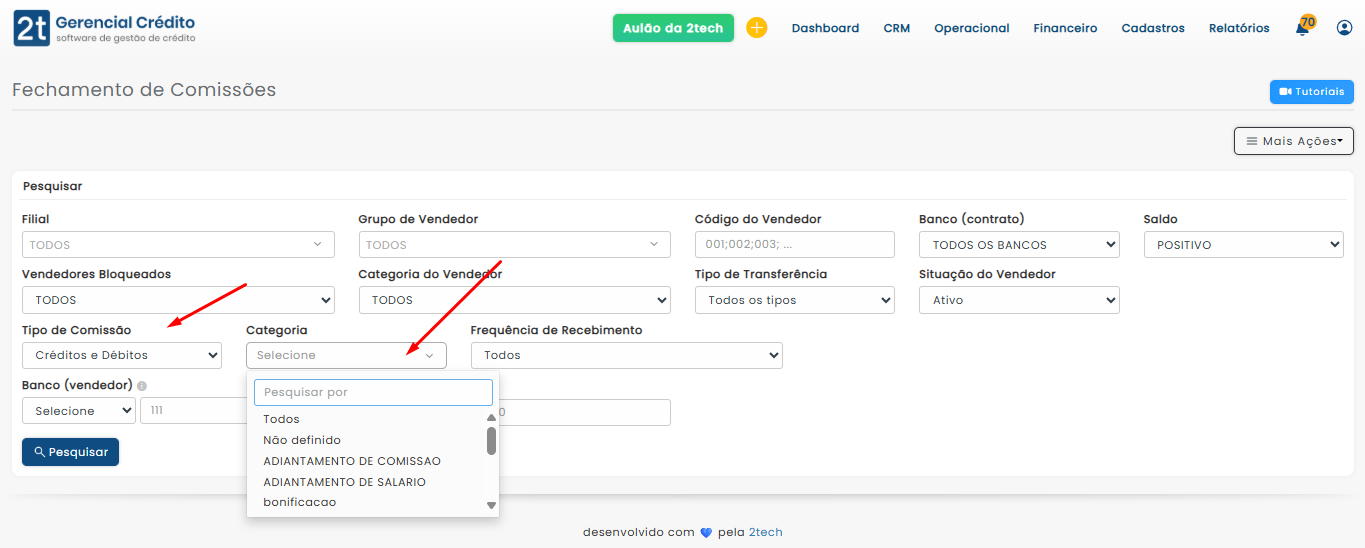1365x548 pixels.
Task: Click the yellow plus quick-add icon
Action: pos(757,28)
